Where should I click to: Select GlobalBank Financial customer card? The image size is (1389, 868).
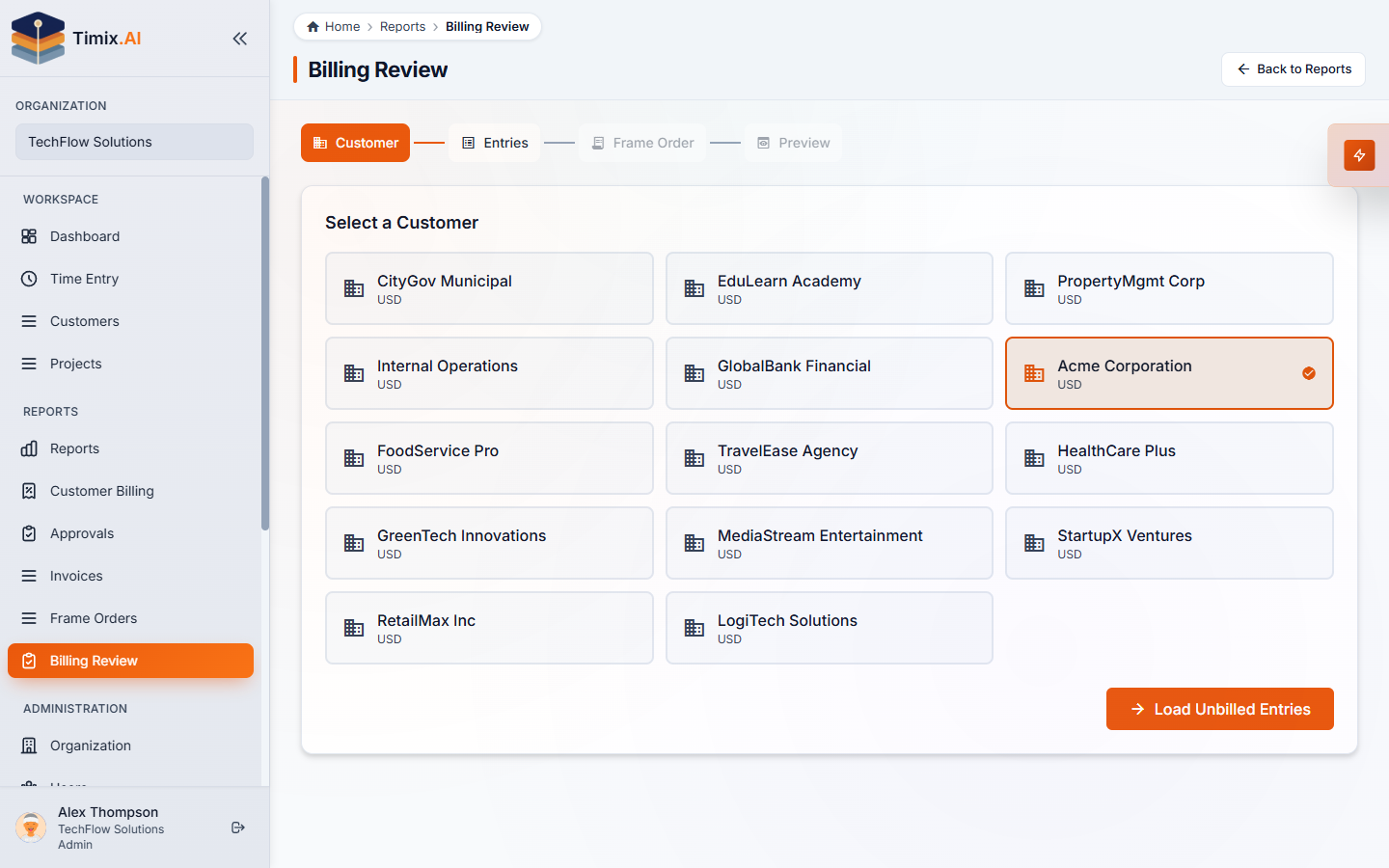pos(830,373)
